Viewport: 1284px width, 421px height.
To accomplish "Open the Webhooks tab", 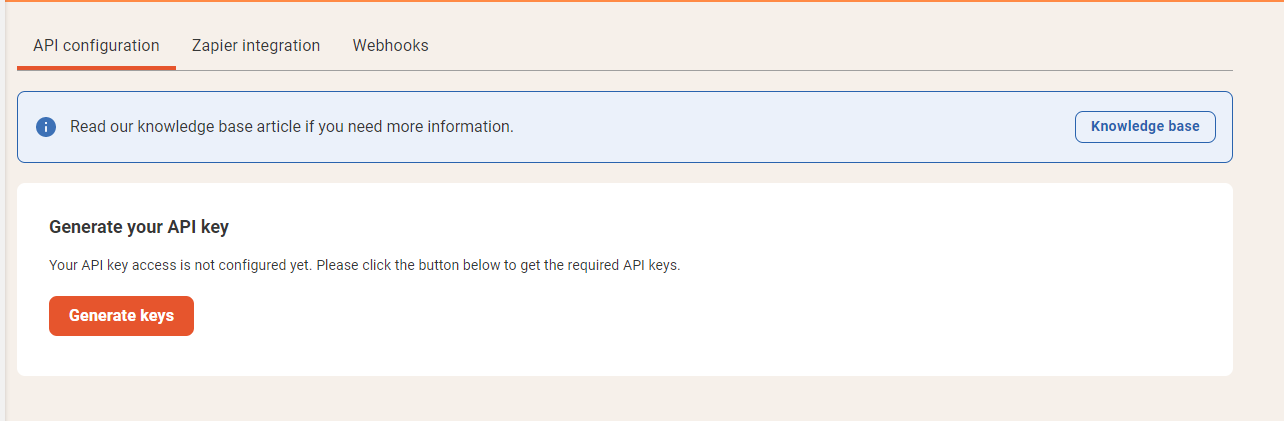I will (390, 46).
